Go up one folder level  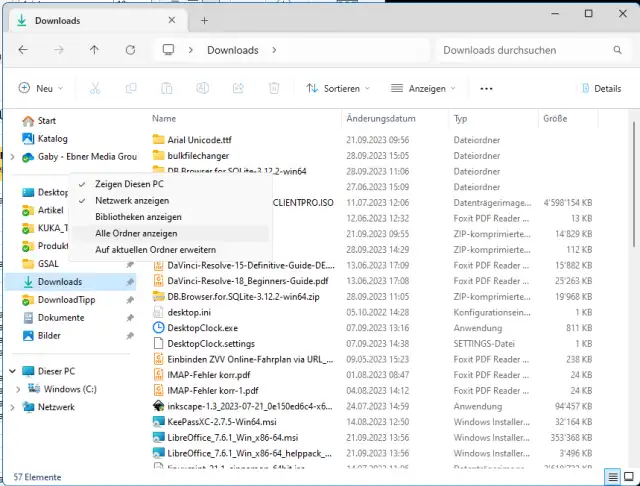tap(94, 50)
